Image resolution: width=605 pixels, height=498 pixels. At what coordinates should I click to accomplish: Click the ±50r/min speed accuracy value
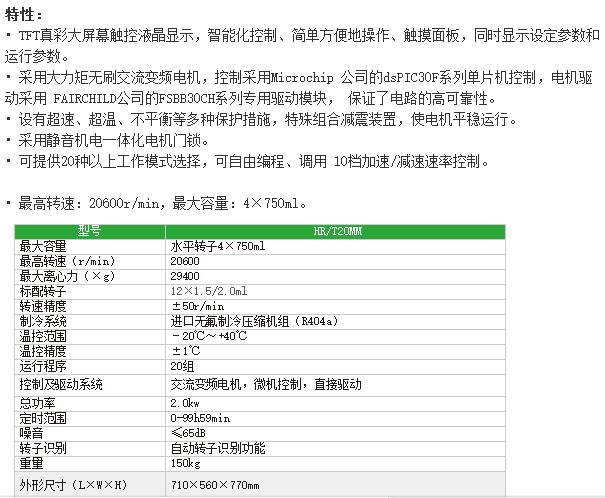point(197,306)
